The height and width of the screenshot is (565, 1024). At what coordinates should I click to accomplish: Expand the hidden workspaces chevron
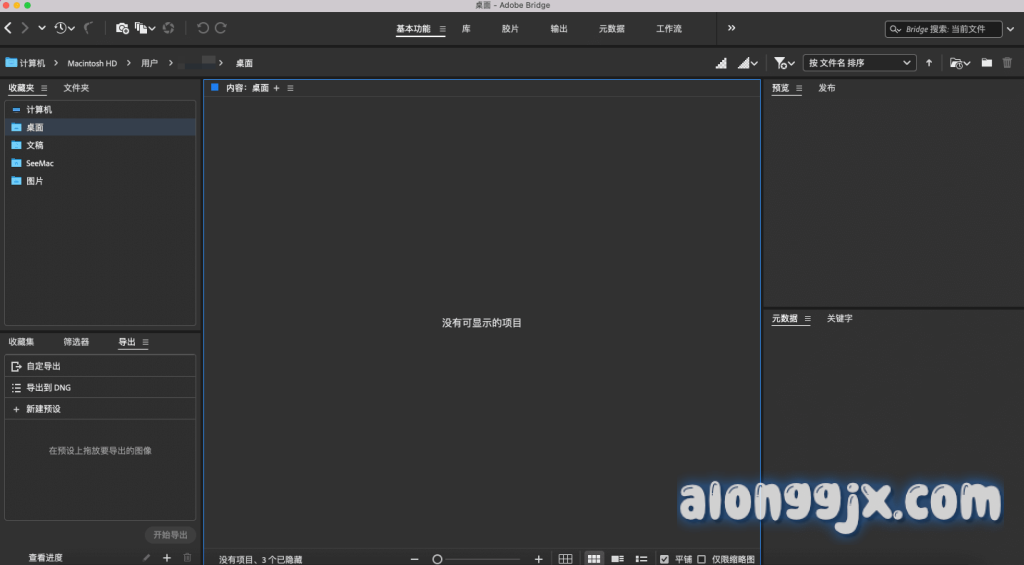[731, 28]
